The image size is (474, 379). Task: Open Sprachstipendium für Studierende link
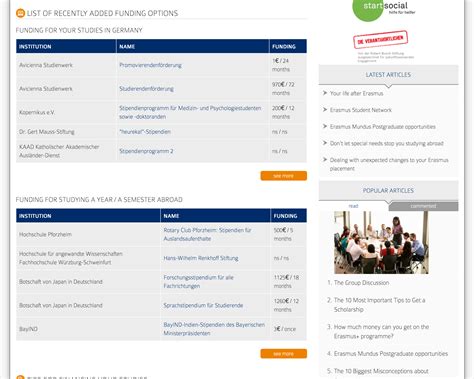tap(203, 305)
